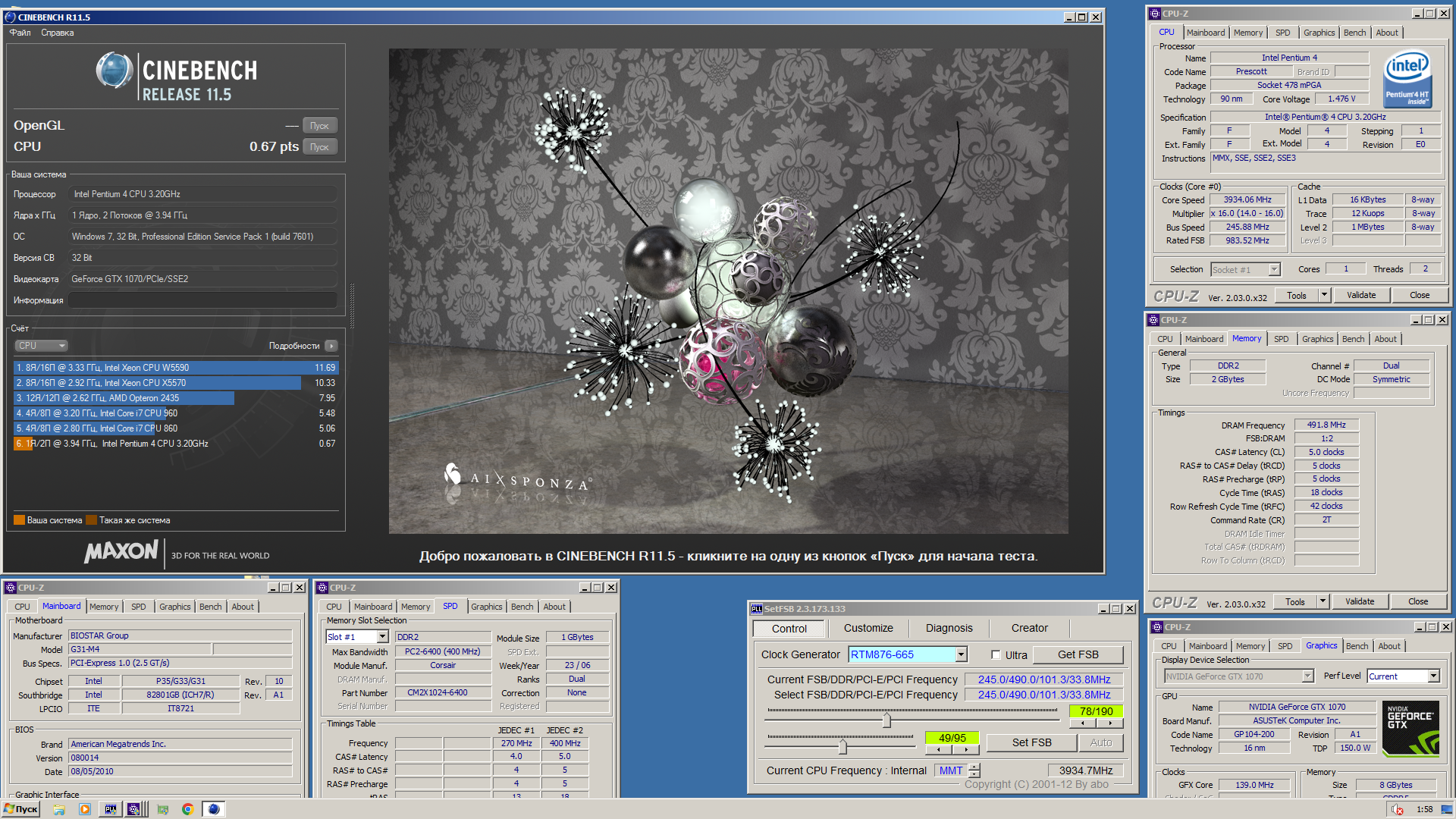1456x819 pixels.
Task: Click the system tray icon beside the clock
Action: point(1397,809)
